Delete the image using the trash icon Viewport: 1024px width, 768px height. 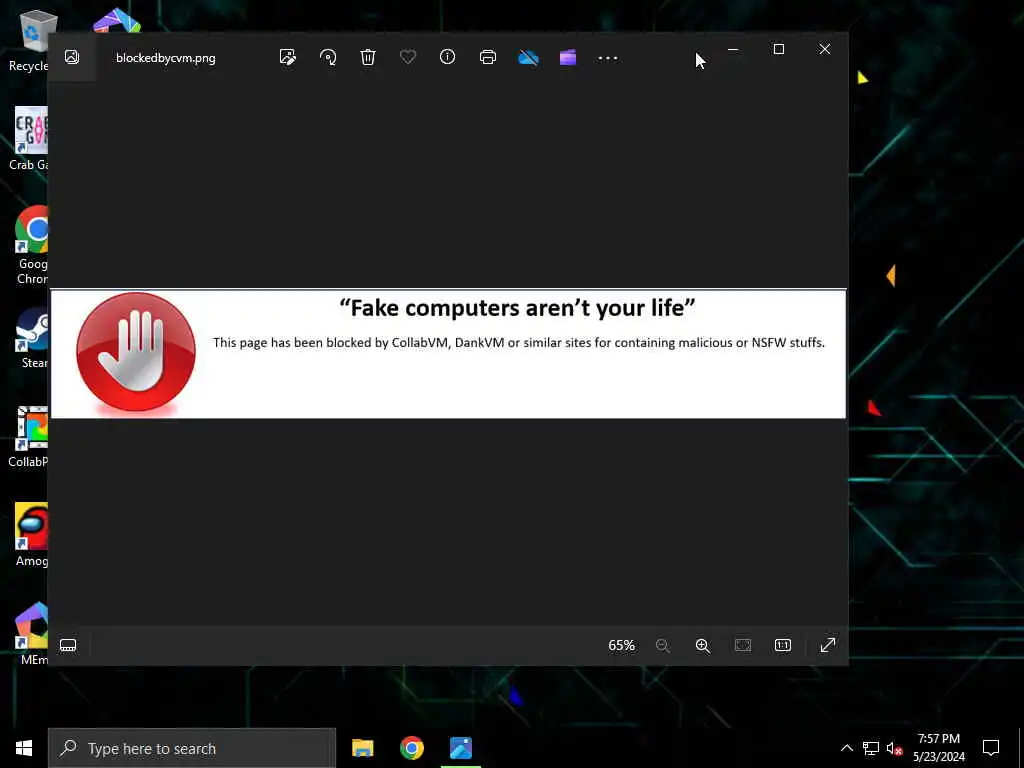click(368, 57)
